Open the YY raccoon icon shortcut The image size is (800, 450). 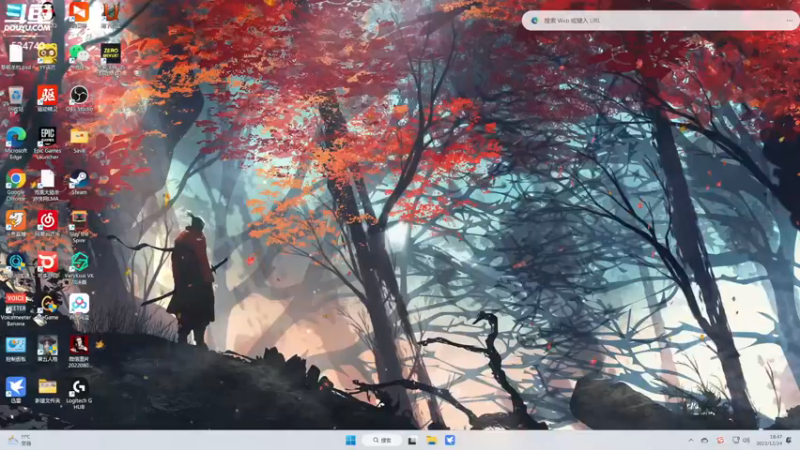pyautogui.click(x=47, y=57)
